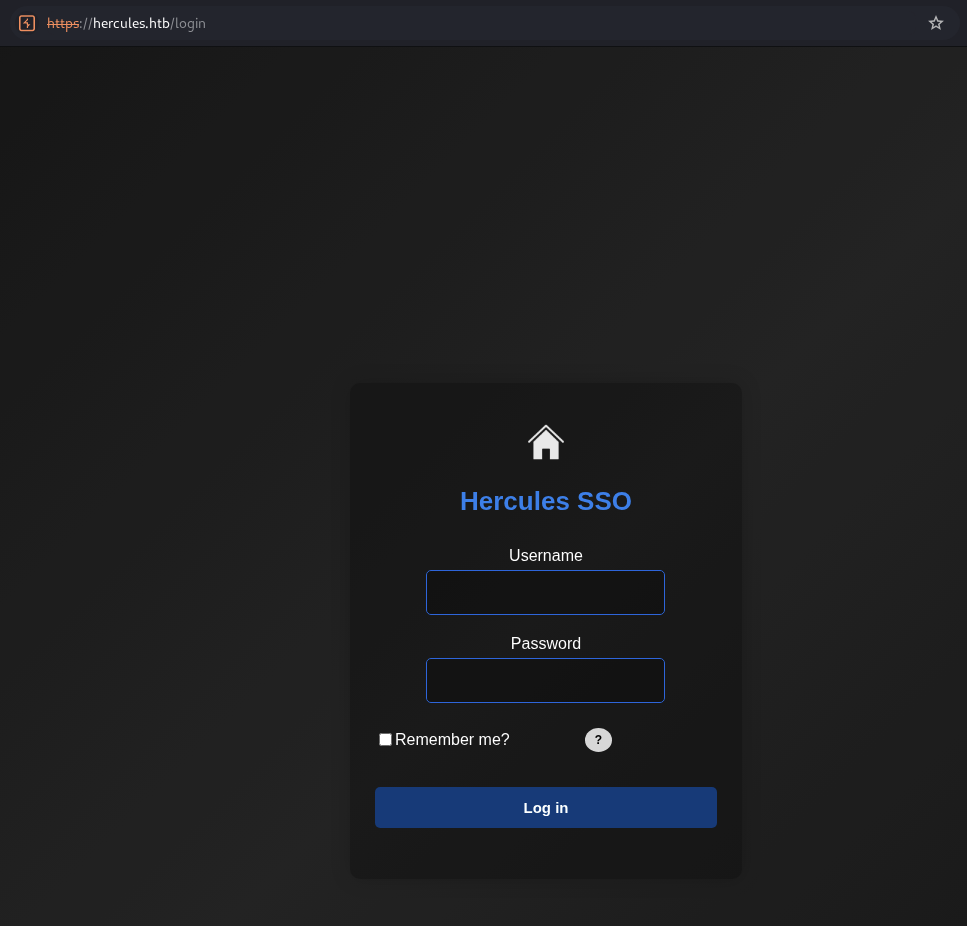Enable the Remember me checkbox
The width and height of the screenshot is (967, 926).
(385, 739)
